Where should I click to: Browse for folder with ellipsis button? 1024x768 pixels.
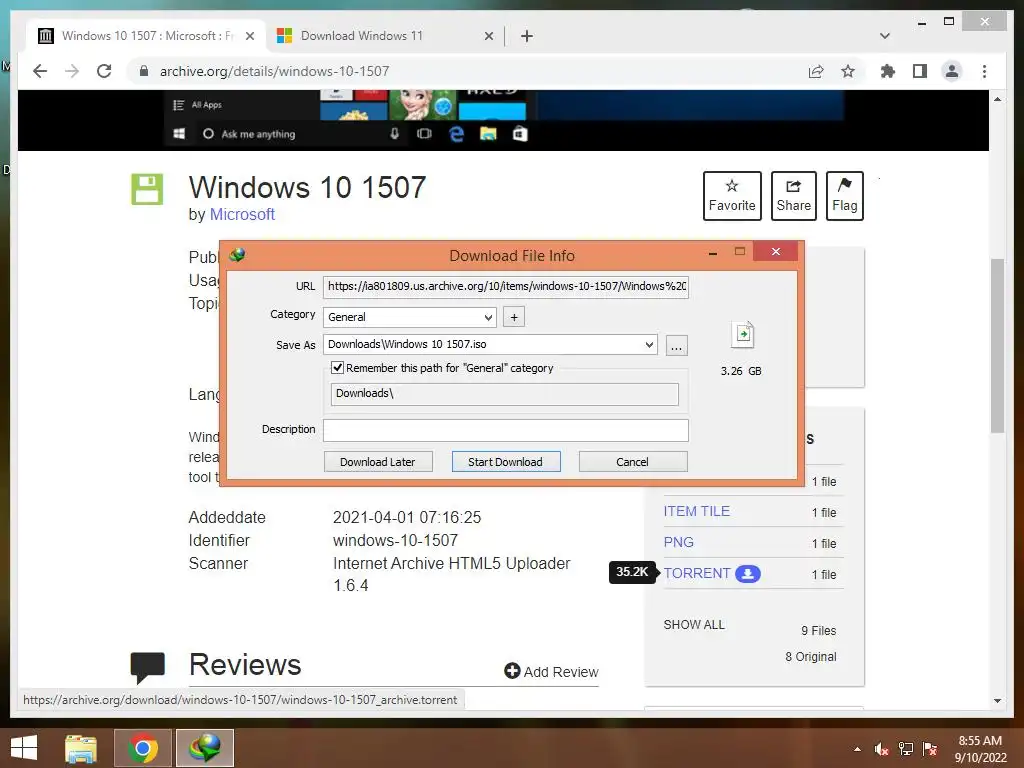[x=677, y=345]
